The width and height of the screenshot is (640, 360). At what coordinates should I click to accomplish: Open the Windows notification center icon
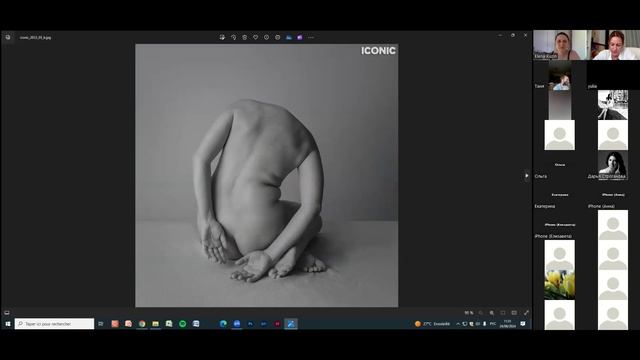[x=523, y=324]
